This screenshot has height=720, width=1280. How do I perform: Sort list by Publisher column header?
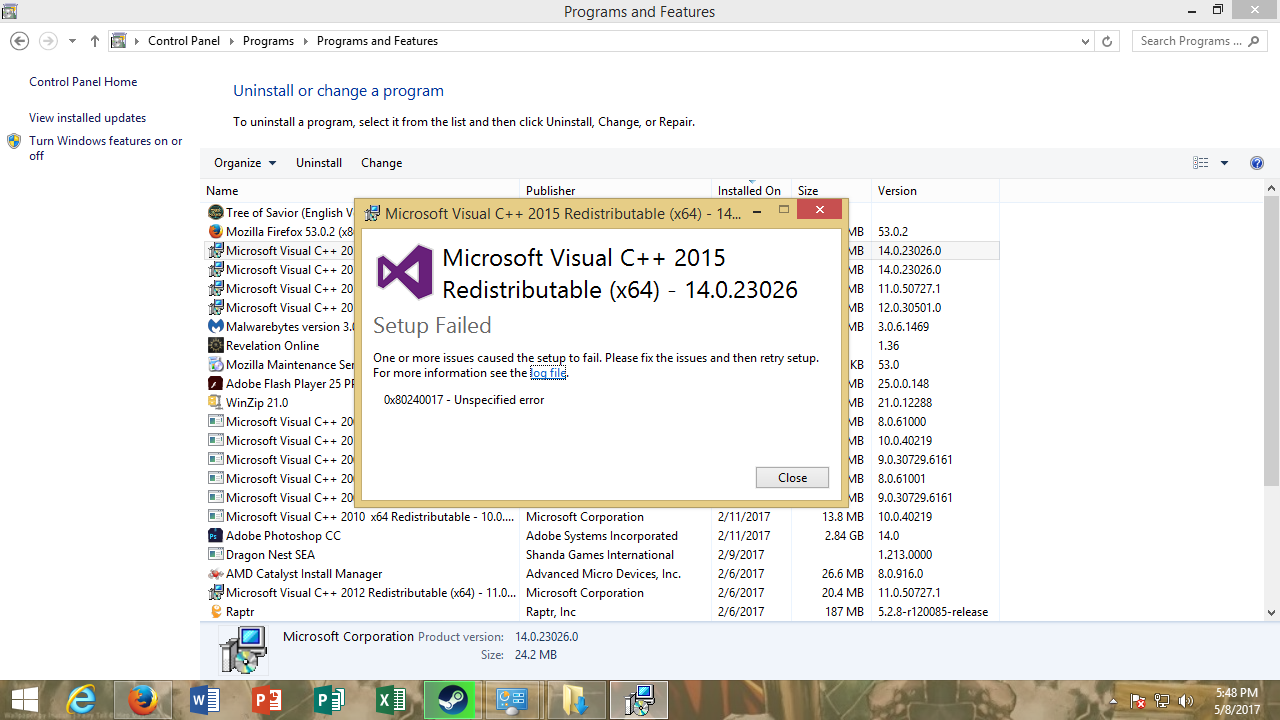coord(551,190)
